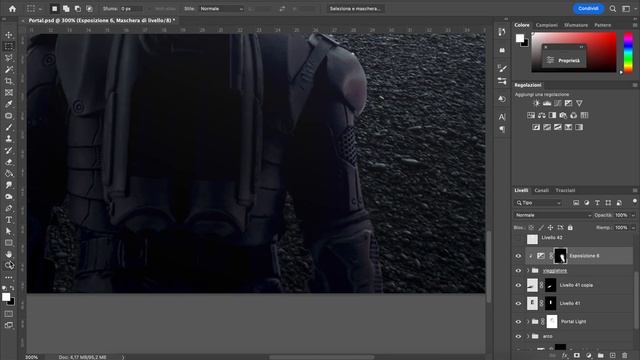This screenshot has width=640, height=360.
Task: Click the foreground color swatch in toolbar
Action: click(x=6, y=297)
